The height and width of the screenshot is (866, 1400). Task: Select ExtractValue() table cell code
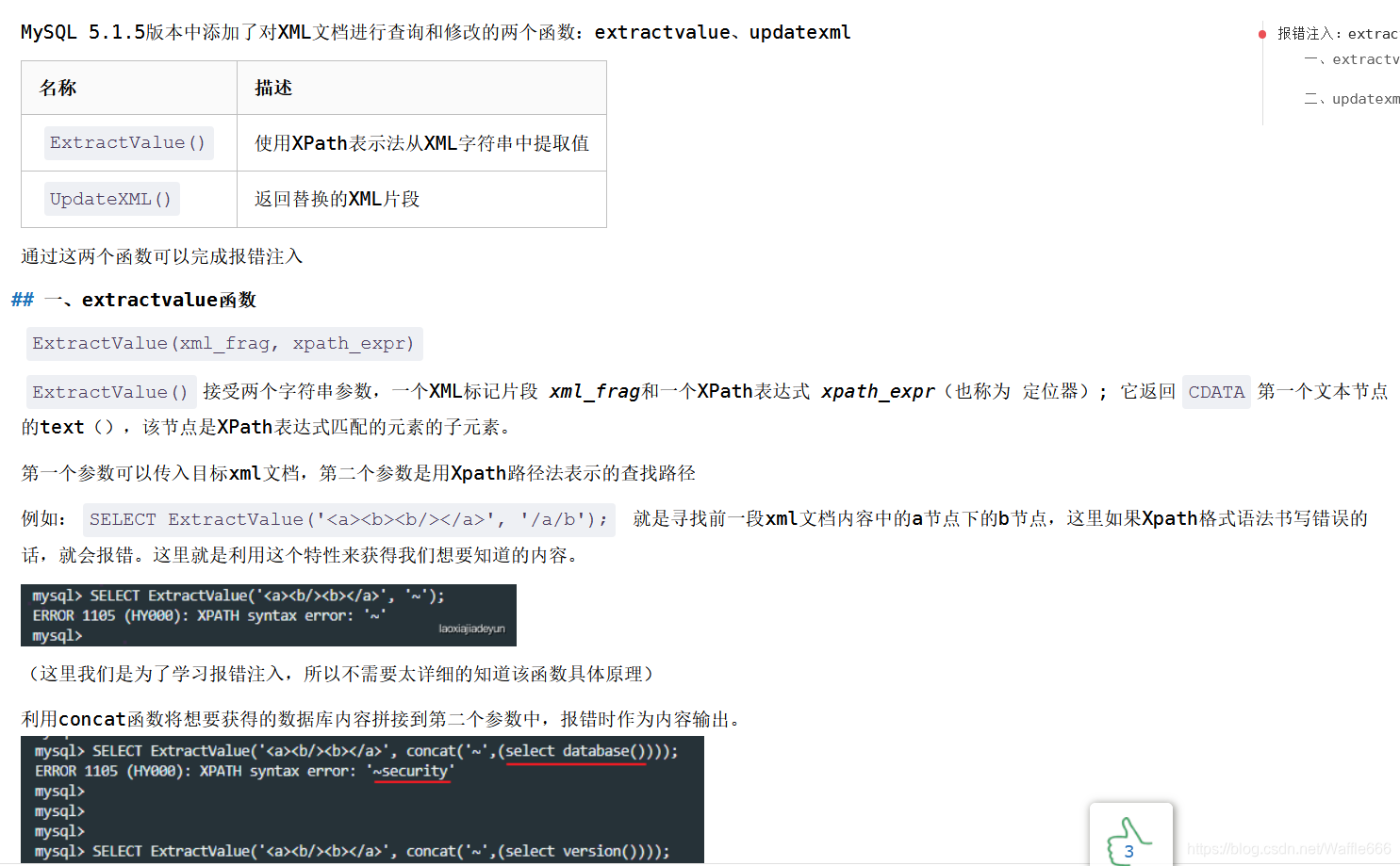coord(128,143)
